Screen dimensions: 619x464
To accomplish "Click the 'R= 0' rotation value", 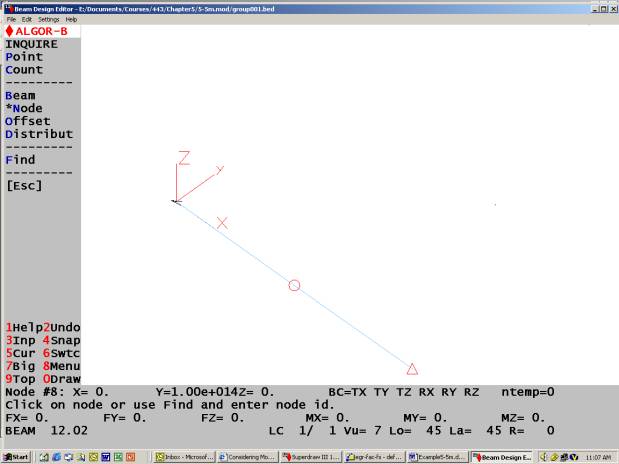I will [x=532, y=430].
